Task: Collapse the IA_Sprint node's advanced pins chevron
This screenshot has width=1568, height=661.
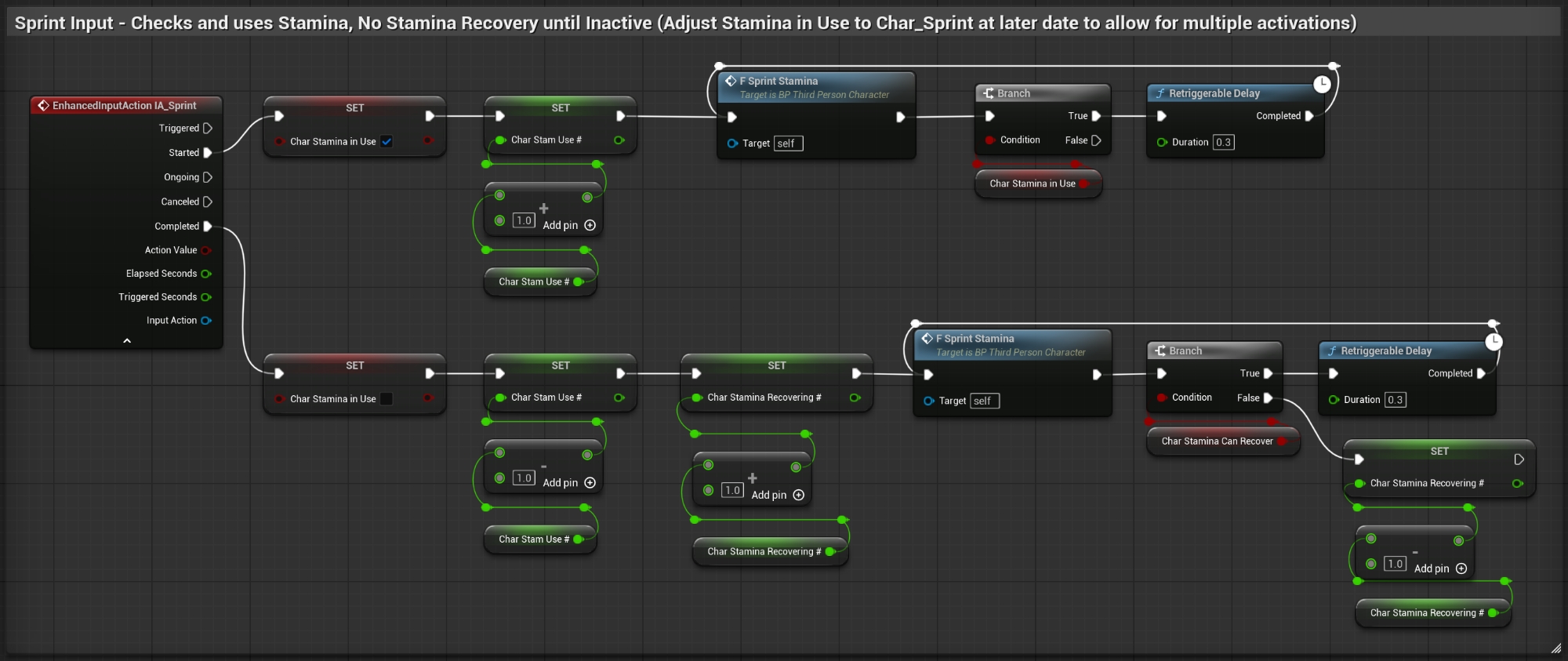Action: tap(127, 341)
